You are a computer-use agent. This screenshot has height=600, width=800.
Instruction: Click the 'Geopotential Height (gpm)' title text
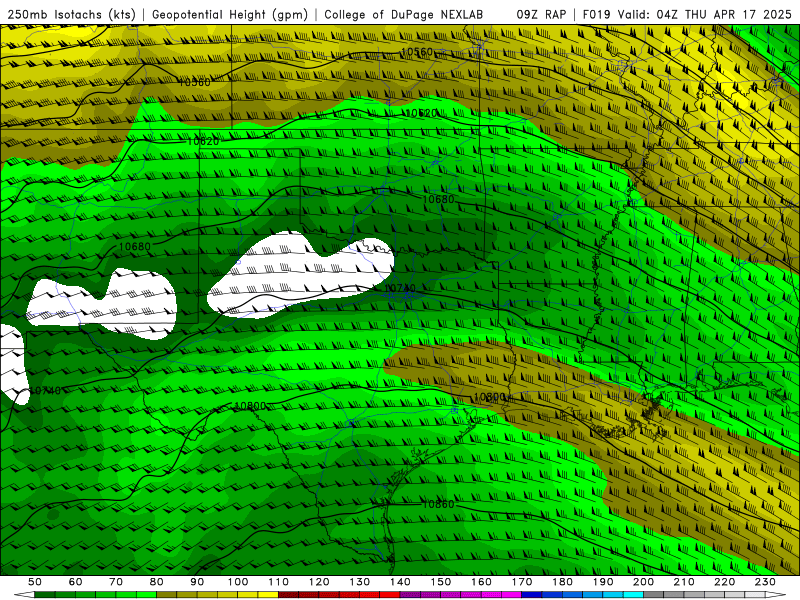click(x=230, y=14)
